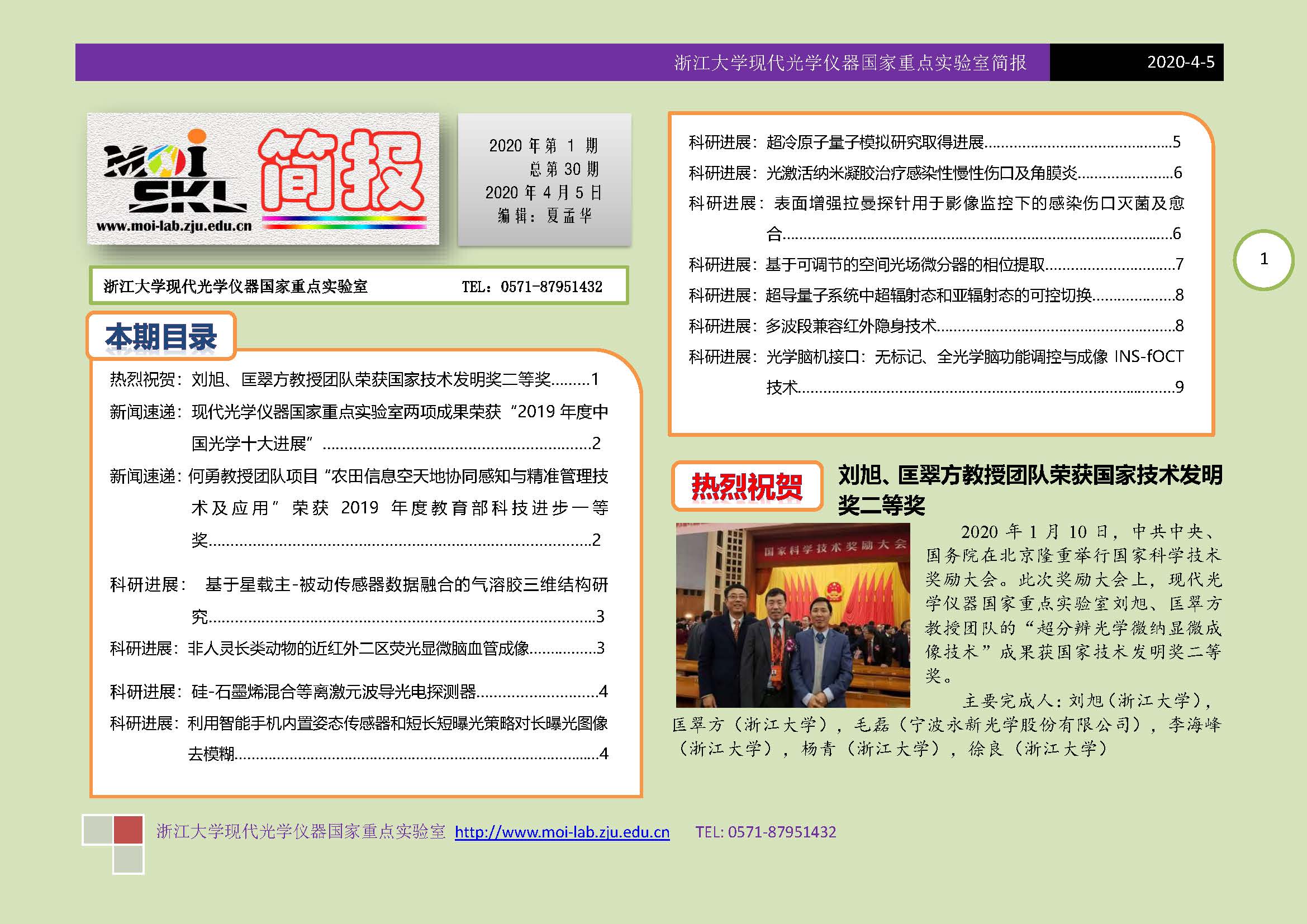
Task: Select contents entry 多波段兼容红外隐身技术
Action: (x=936, y=326)
